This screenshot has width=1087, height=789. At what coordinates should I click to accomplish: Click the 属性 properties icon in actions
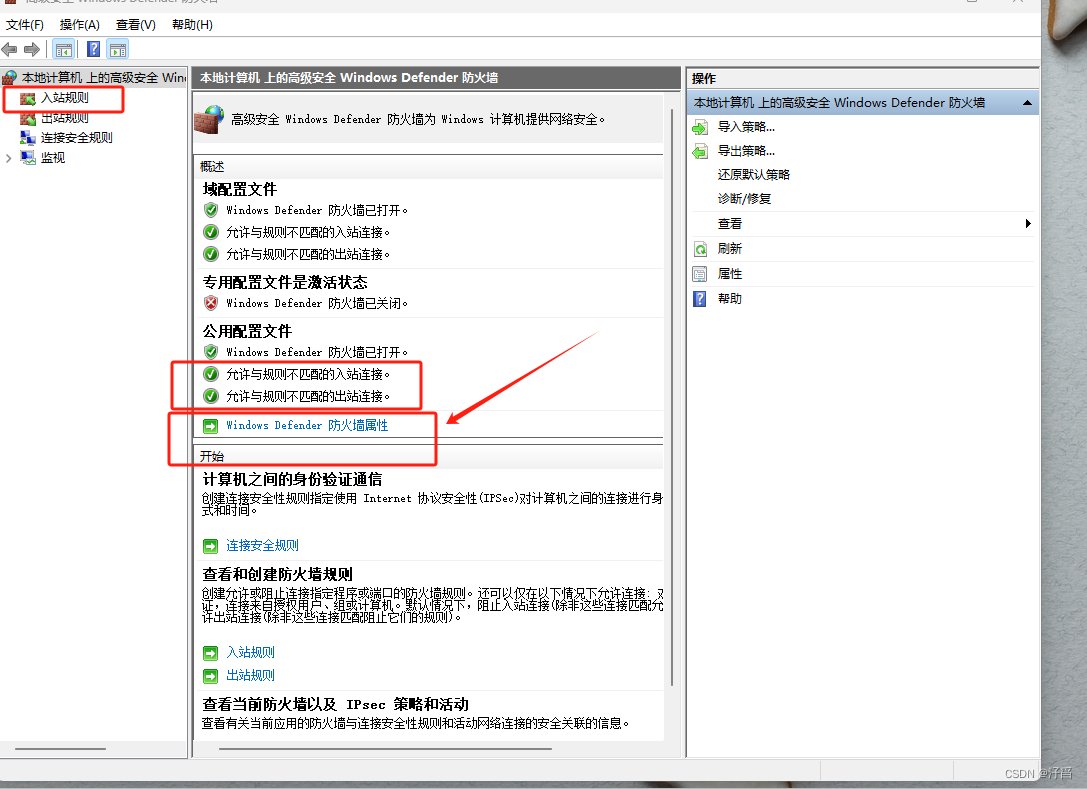[700, 274]
